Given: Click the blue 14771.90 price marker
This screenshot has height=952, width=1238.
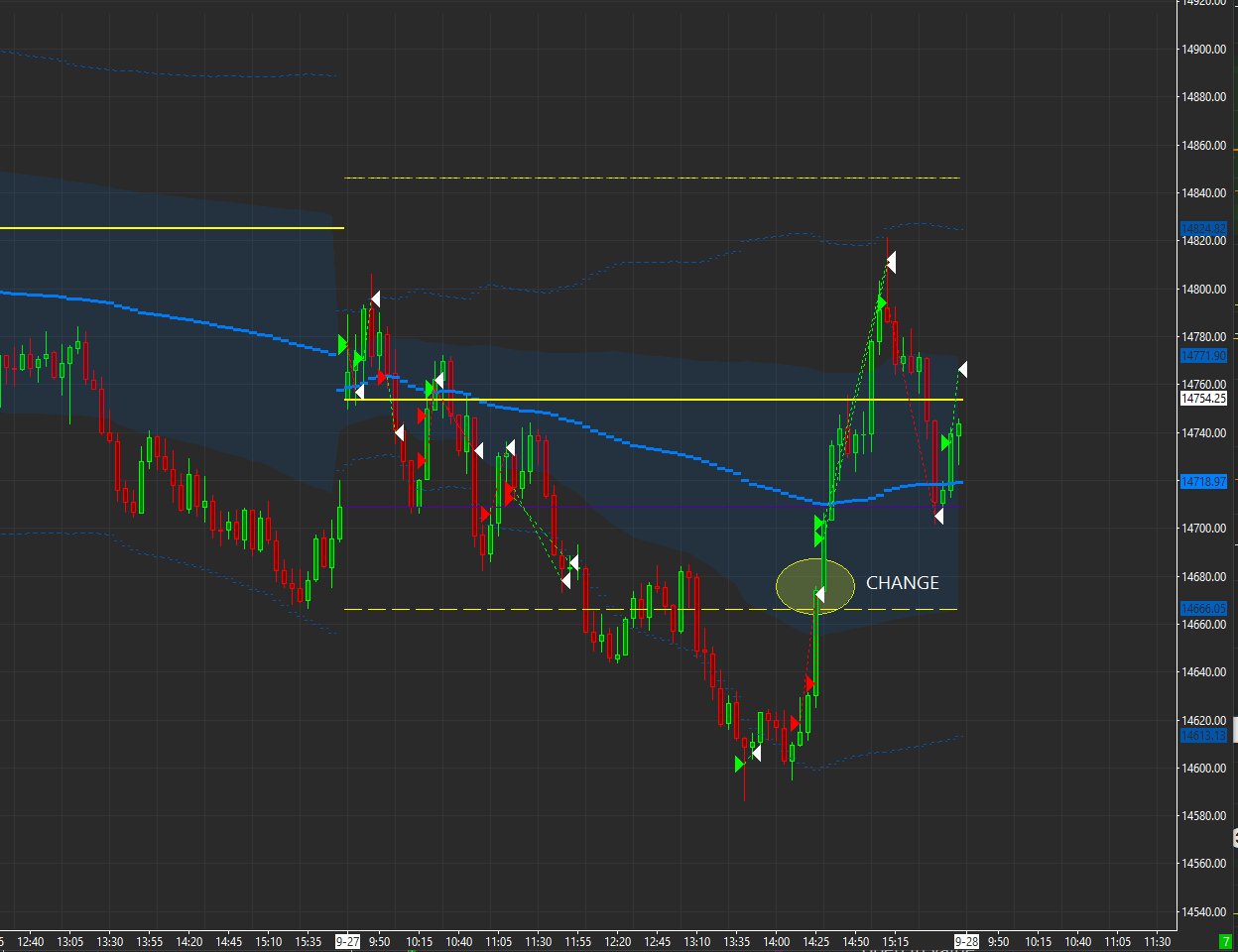Looking at the screenshot, I should point(1203,356).
